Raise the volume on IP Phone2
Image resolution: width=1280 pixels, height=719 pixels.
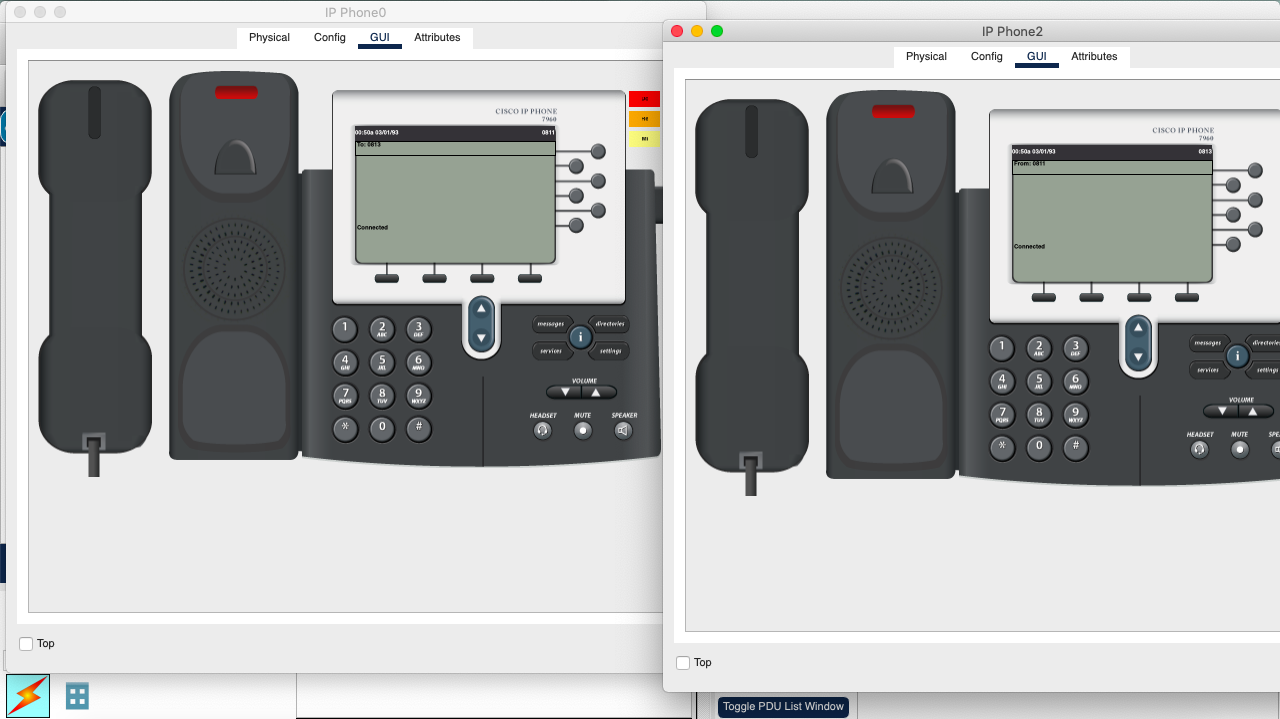coord(1256,411)
